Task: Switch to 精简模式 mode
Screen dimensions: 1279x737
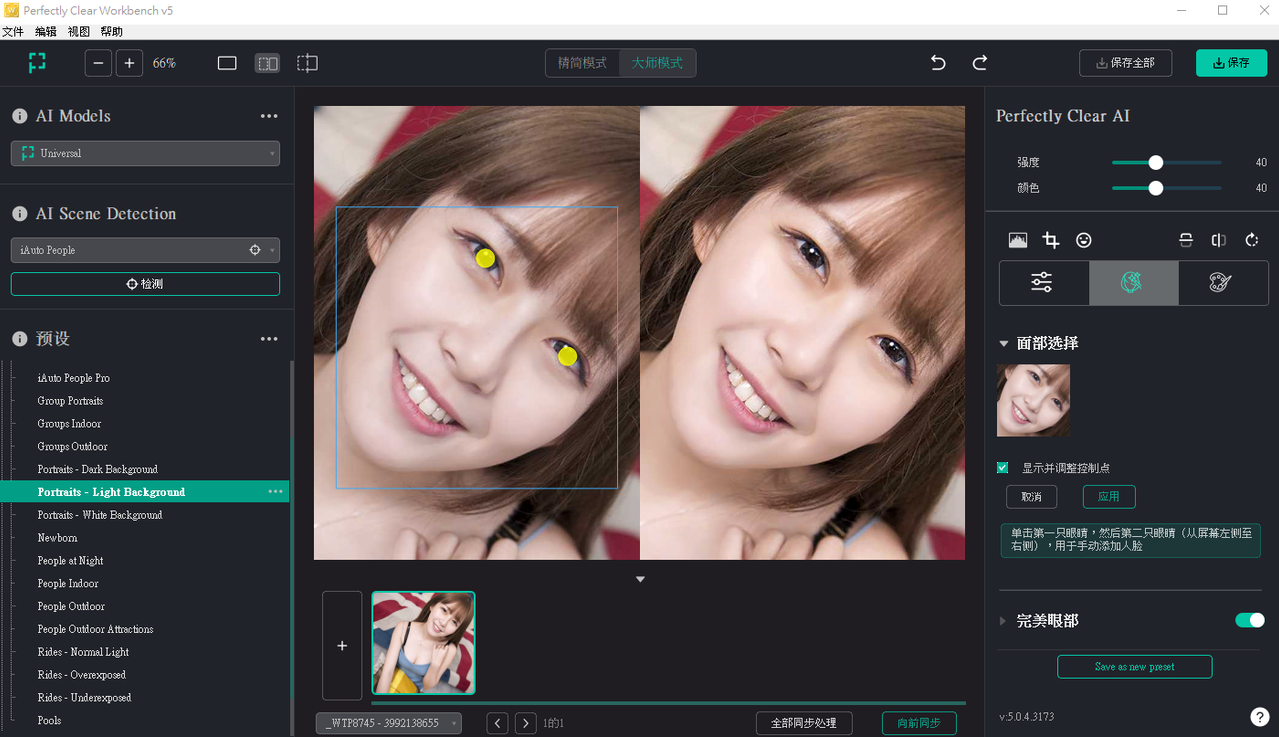Action: tap(582, 63)
